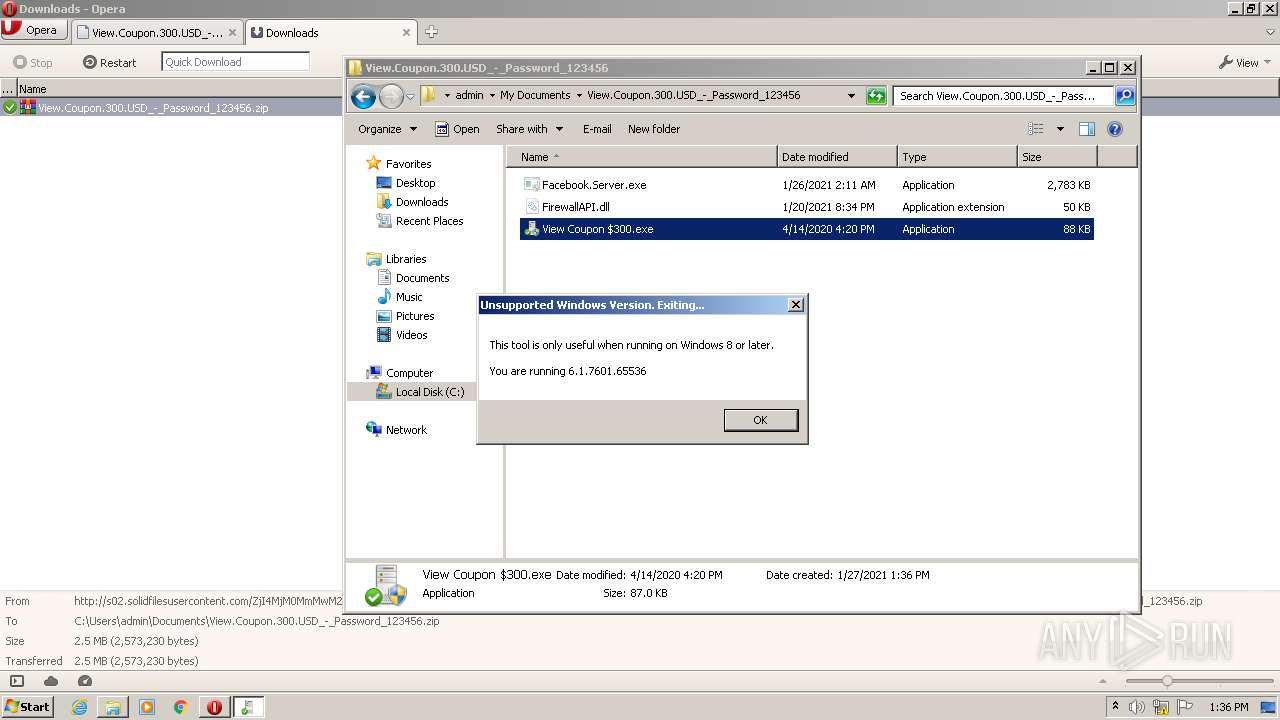Click admin in the address breadcrumb
The image size is (1280, 720).
(x=469, y=96)
